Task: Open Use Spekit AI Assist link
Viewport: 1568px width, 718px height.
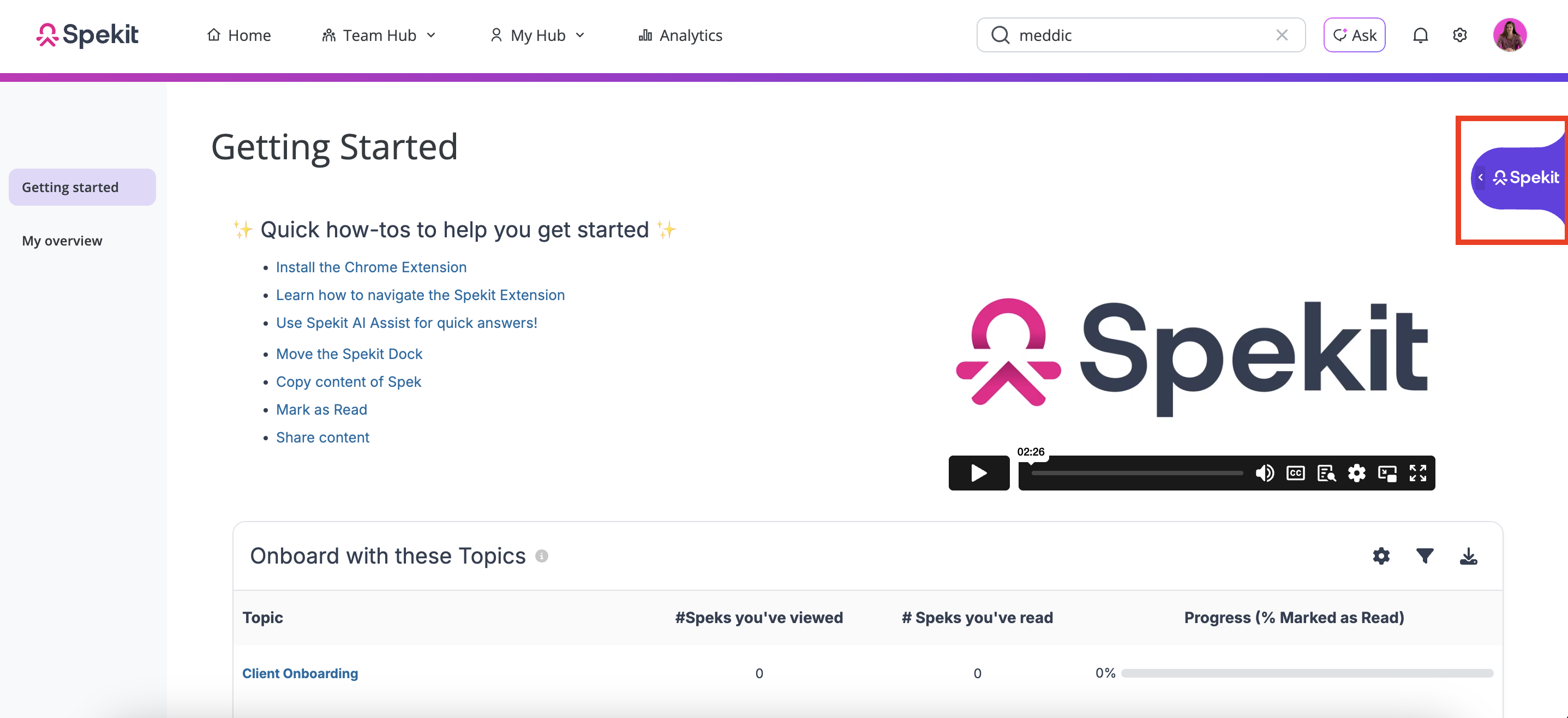Action: pos(406,322)
